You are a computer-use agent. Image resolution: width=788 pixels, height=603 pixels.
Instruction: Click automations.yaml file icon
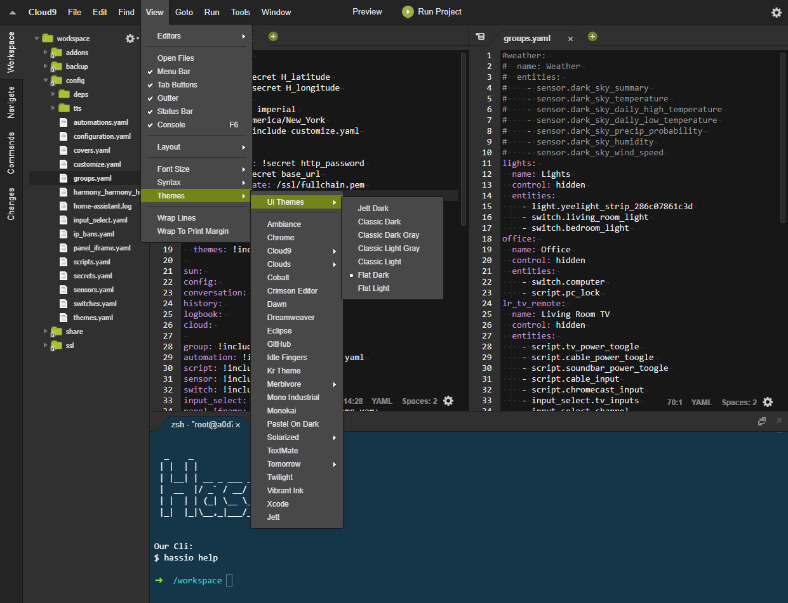click(x=63, y=122)
